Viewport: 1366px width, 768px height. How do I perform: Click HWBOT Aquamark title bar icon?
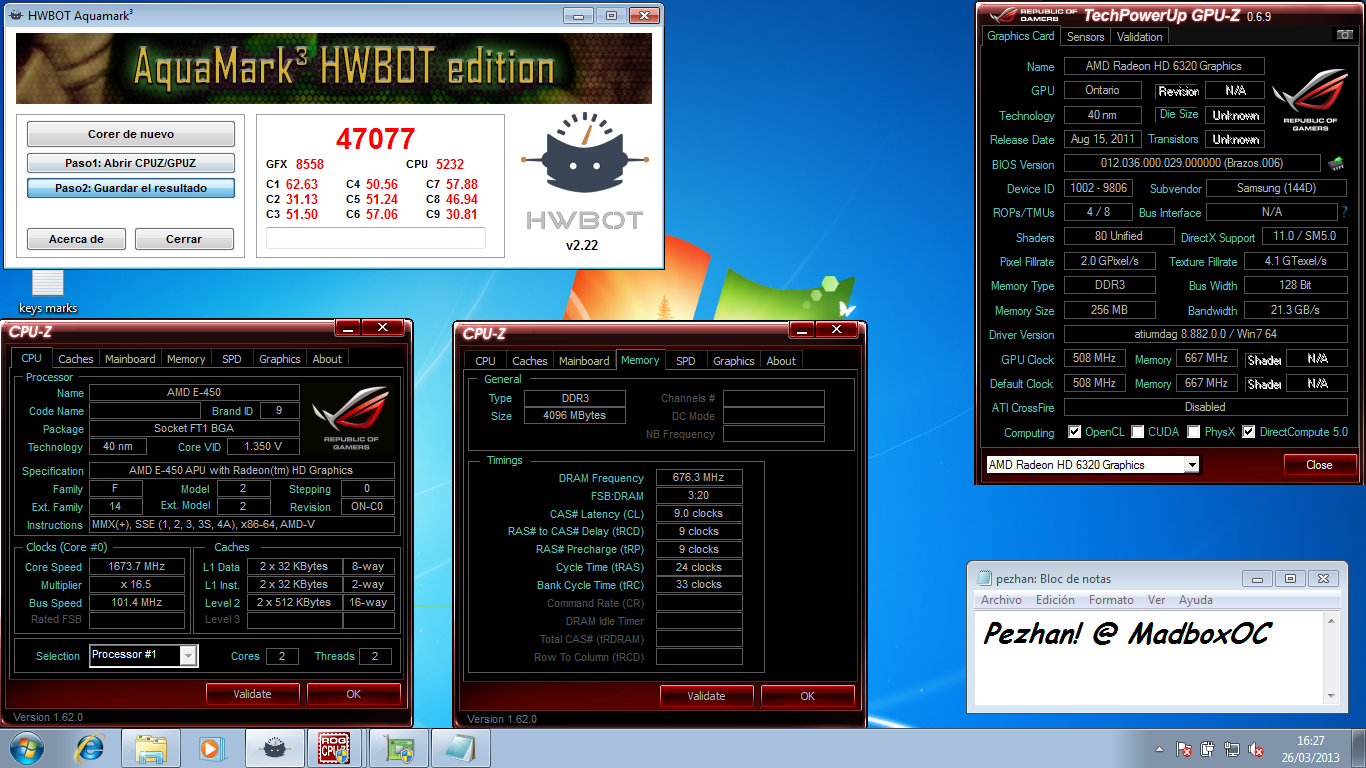[16, 15]
